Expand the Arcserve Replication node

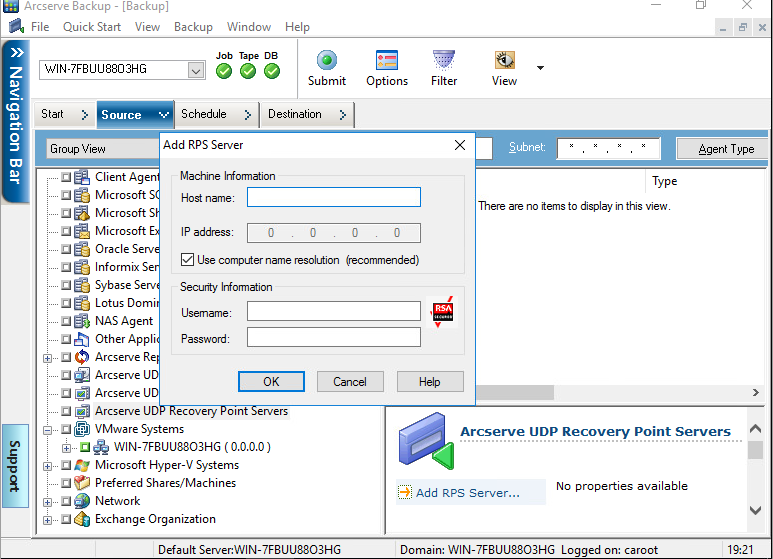click(47, 358)
